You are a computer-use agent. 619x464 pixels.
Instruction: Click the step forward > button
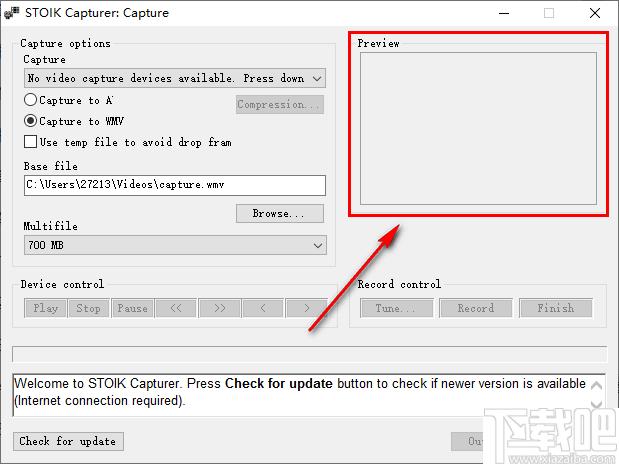pos(307,308)
